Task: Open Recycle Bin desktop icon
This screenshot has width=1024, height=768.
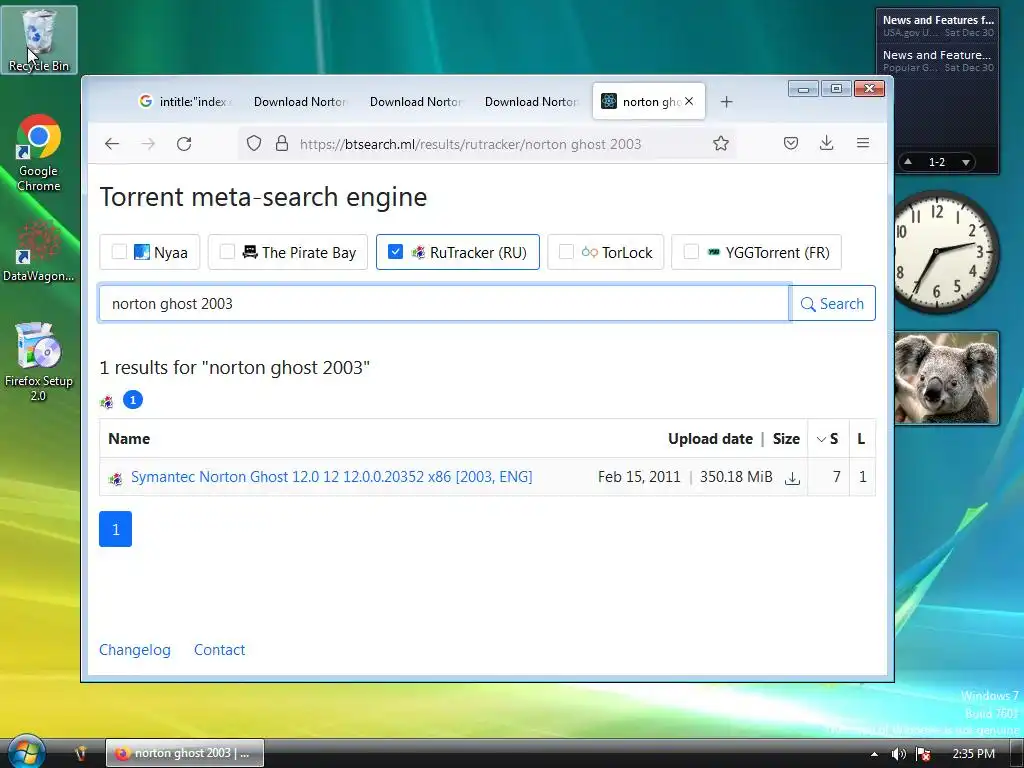Action: (39, 39)
